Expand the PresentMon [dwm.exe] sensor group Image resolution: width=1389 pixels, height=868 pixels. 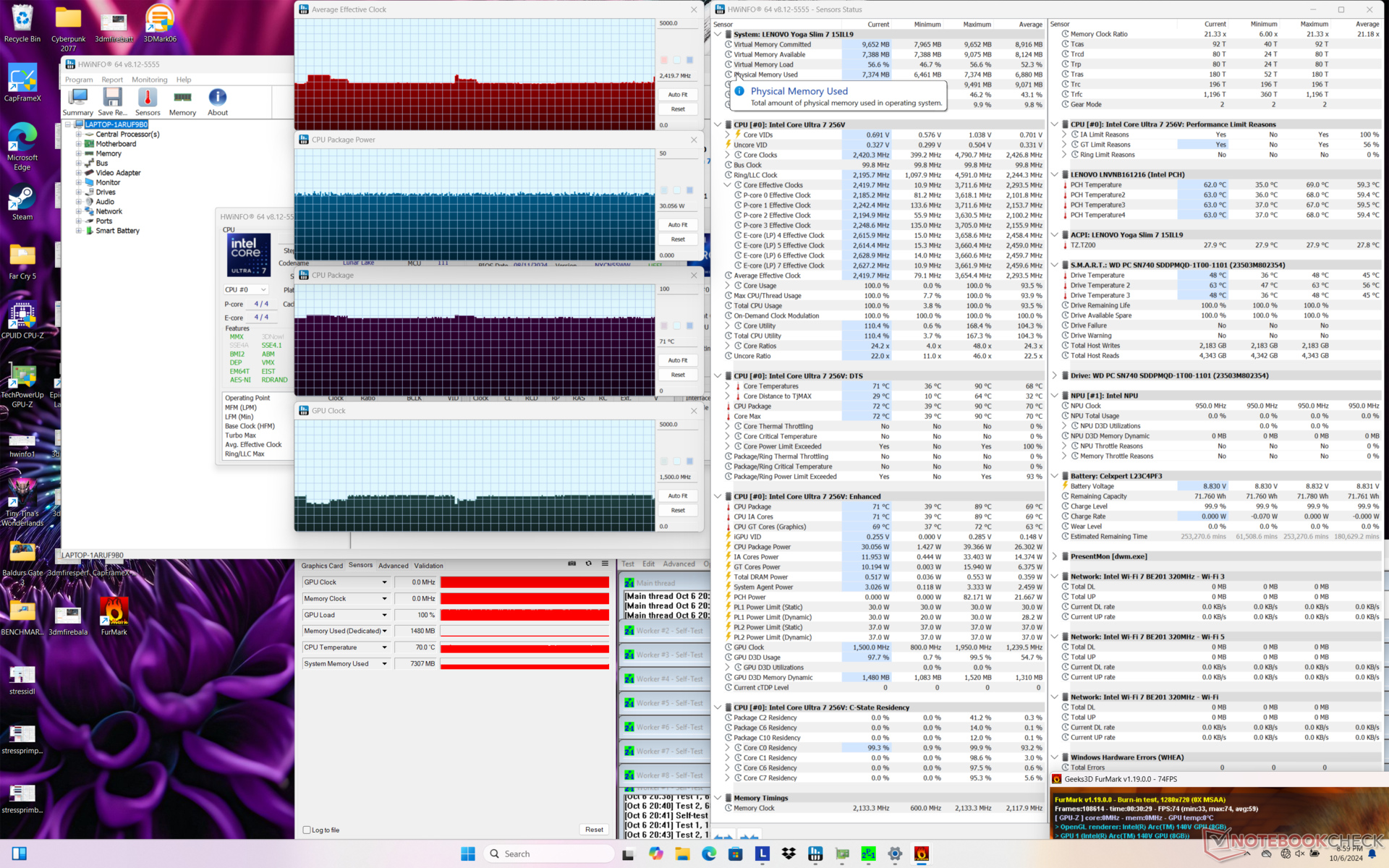[1055, 556]
